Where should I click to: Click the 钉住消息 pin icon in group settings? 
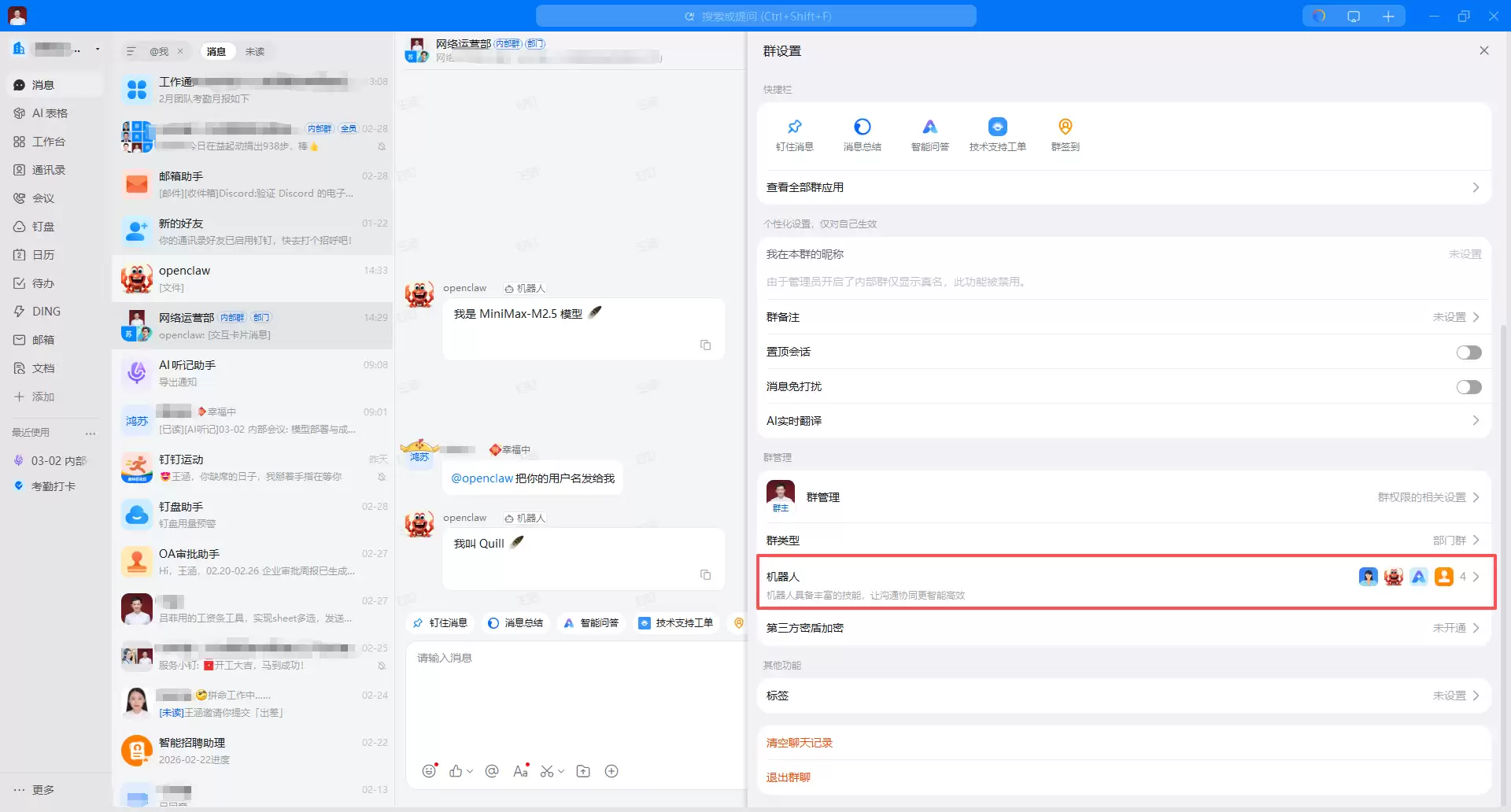click(794, 127)
